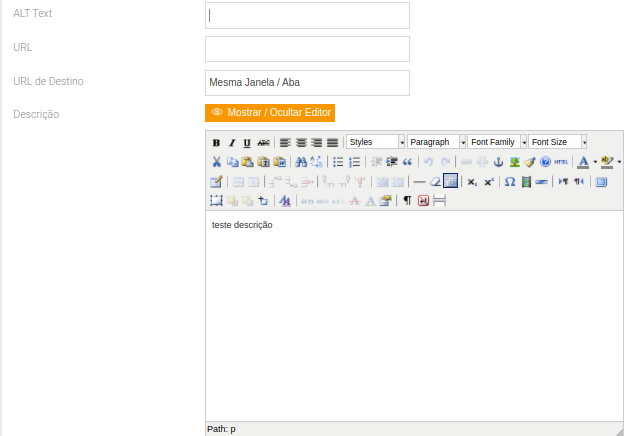Insert page break icon

point(439,201)
